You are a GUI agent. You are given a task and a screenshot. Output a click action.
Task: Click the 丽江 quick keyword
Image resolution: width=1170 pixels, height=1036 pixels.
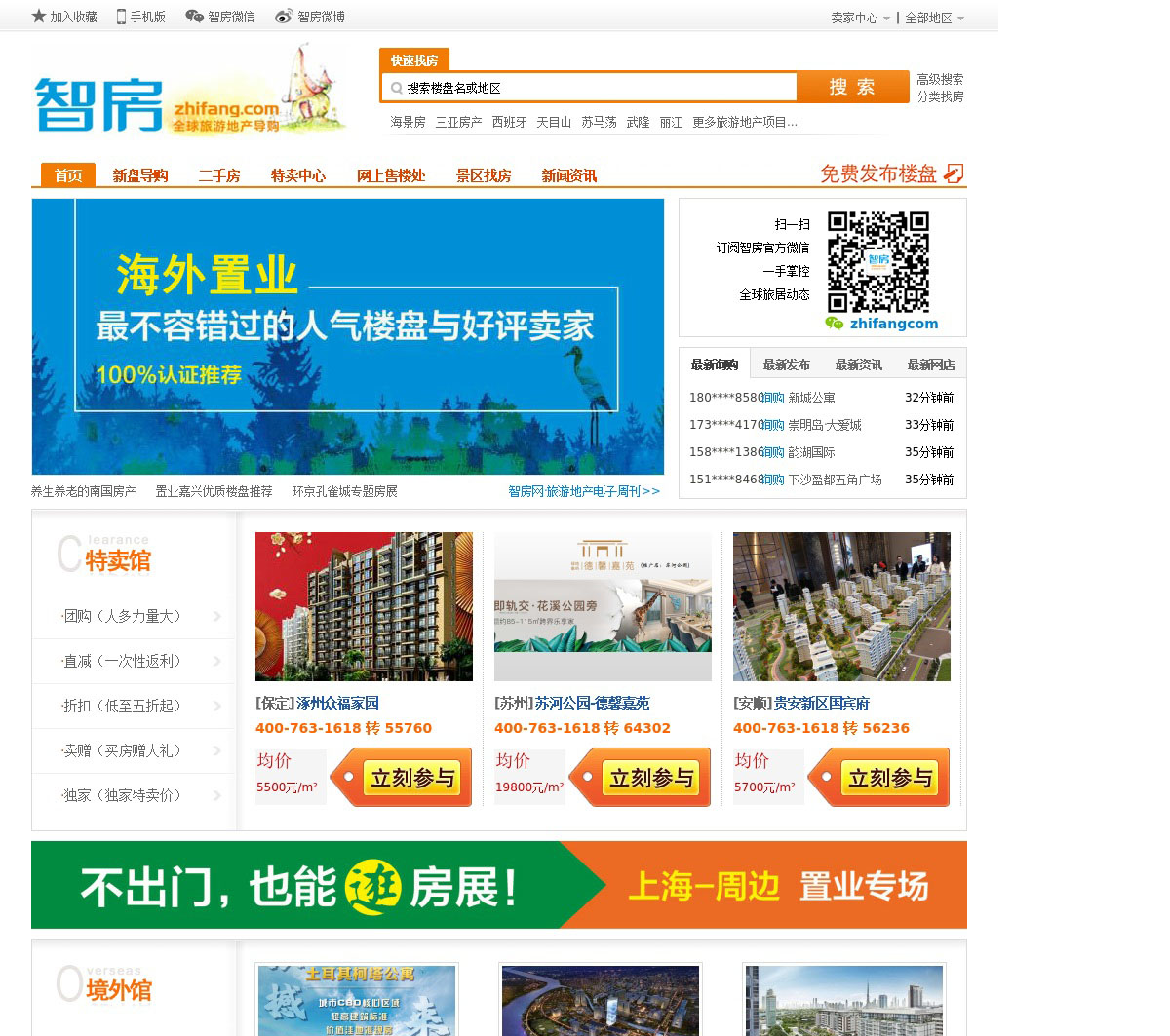[x=671, y=122]
